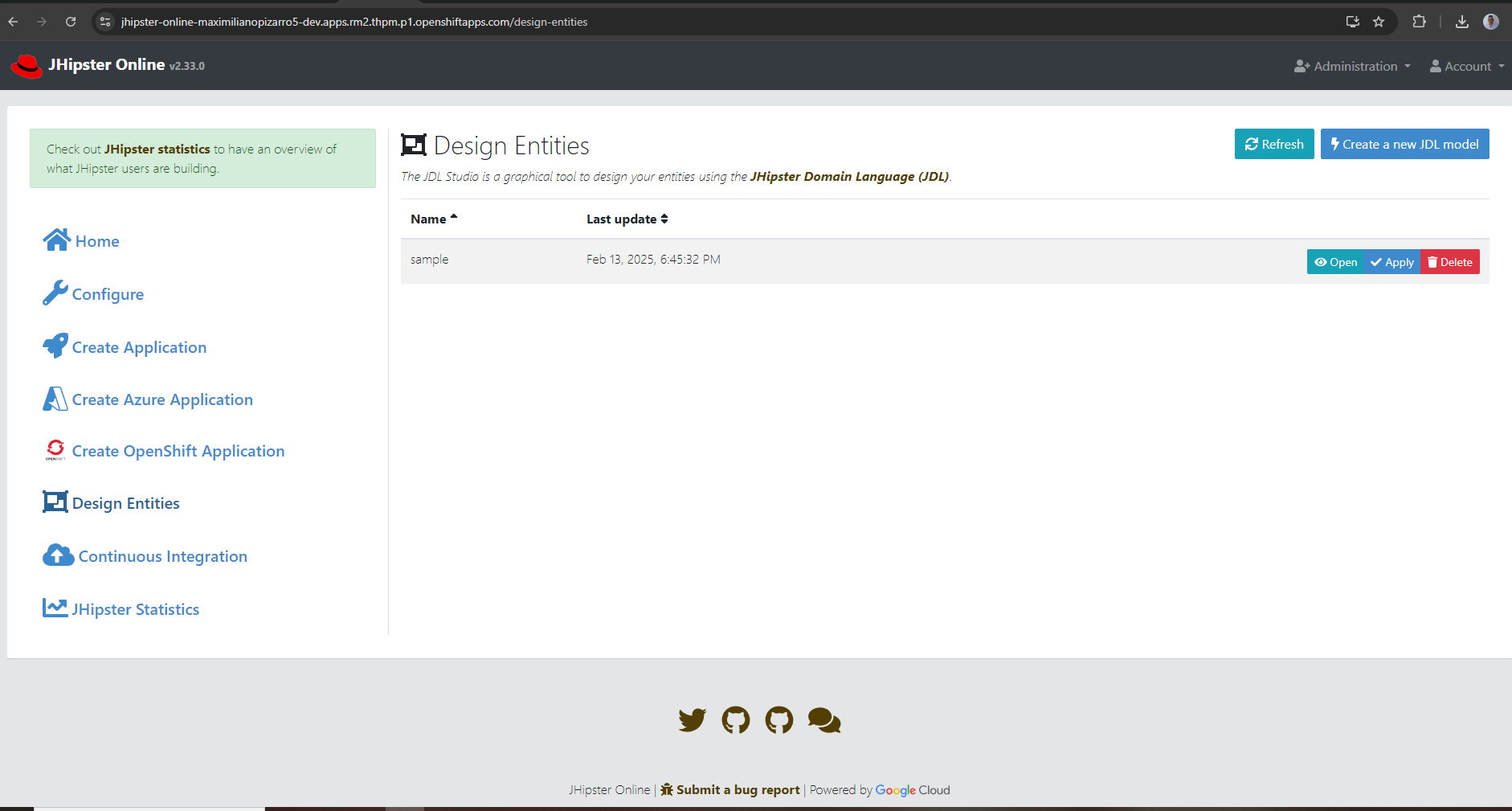
Task: Open browser downloads icon
Action: tap(1462, 22)
